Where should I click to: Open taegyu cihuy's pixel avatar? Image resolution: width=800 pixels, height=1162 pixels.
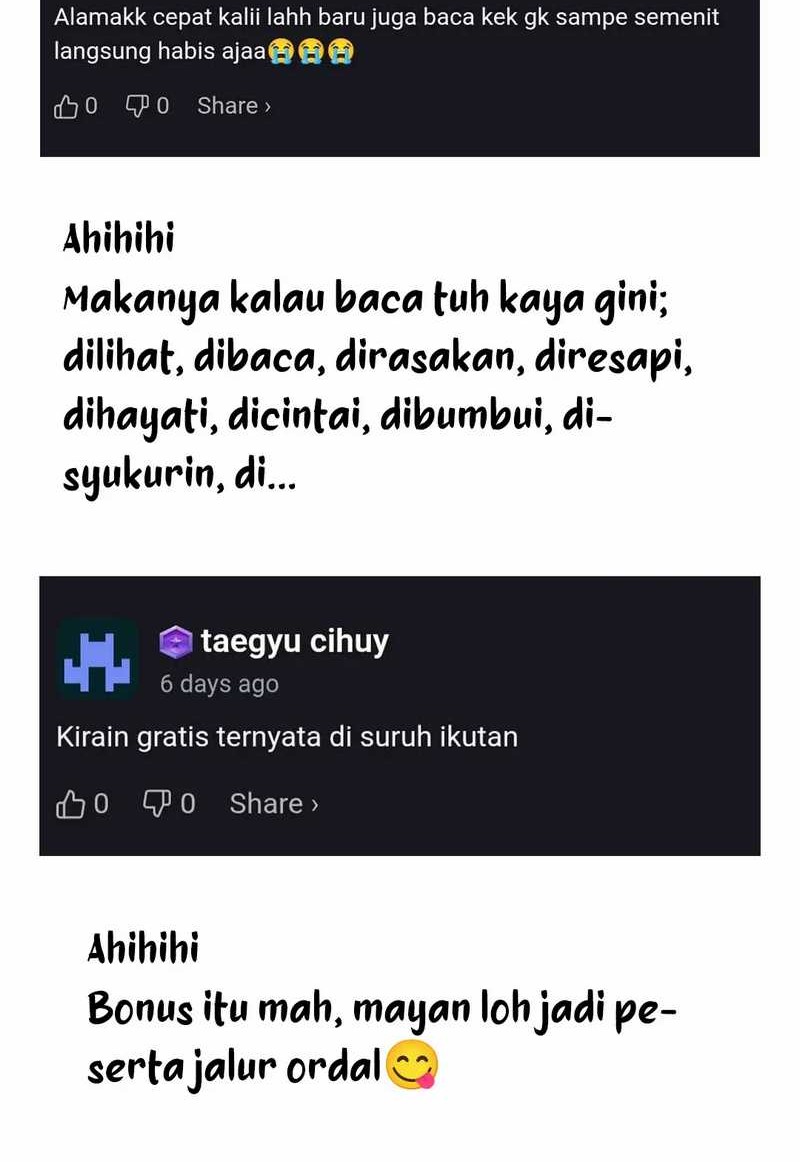coord(97,660)
